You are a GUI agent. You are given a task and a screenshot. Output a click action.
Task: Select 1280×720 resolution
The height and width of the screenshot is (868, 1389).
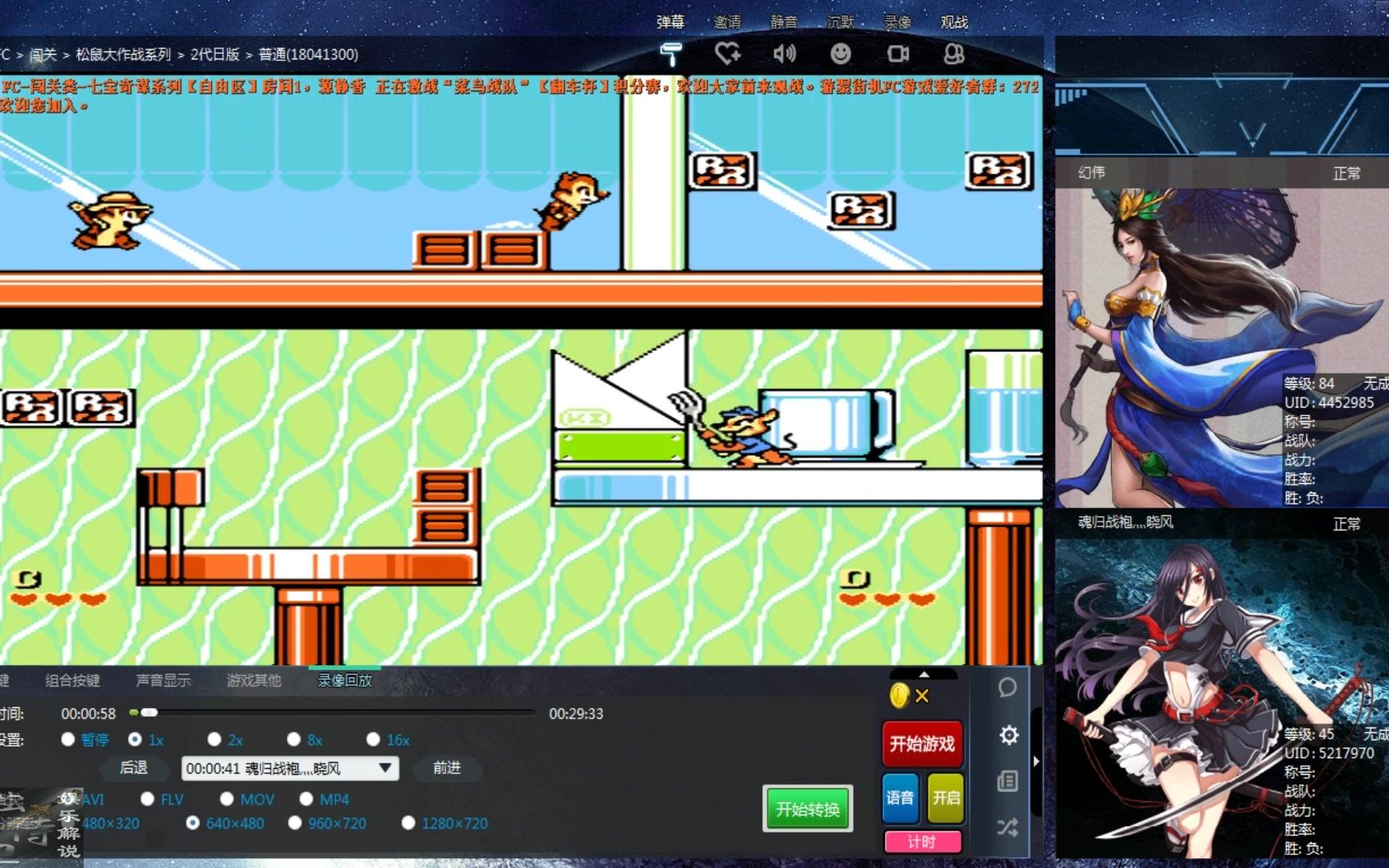(408, 823)
